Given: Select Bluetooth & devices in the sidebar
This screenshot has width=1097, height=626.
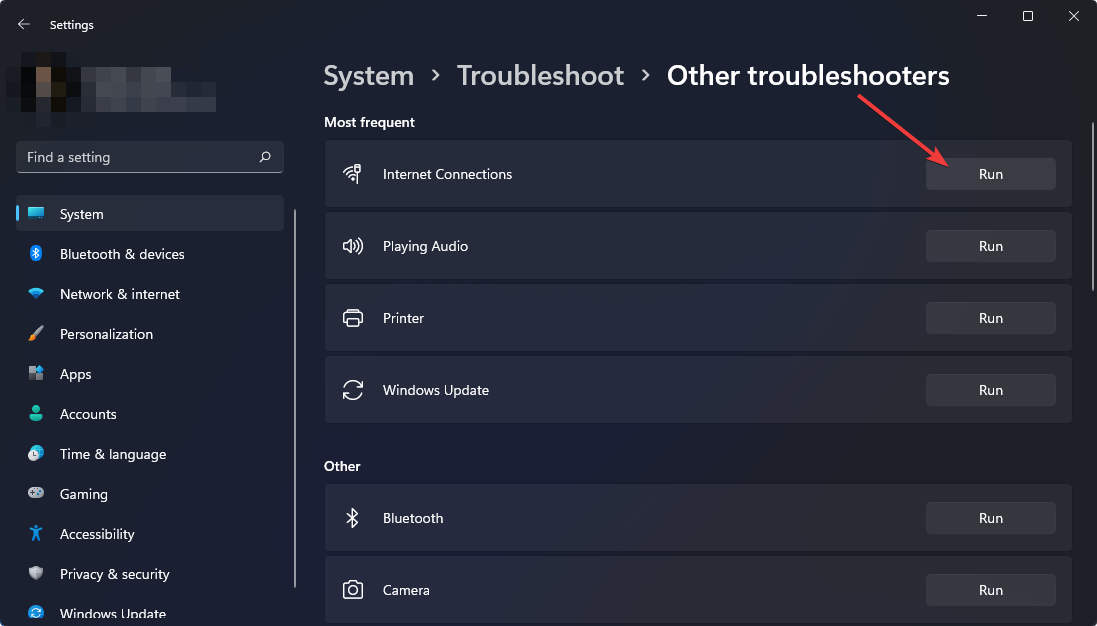Looking at the screenshot, I should coord(121,253).
